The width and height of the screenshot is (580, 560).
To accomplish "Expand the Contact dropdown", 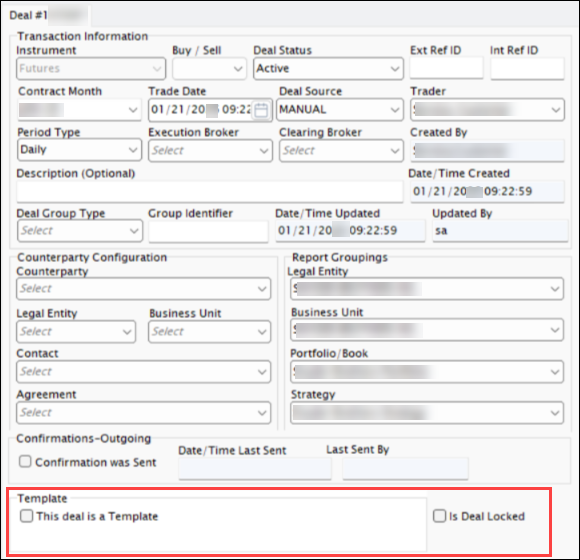I will coord(144,371).
